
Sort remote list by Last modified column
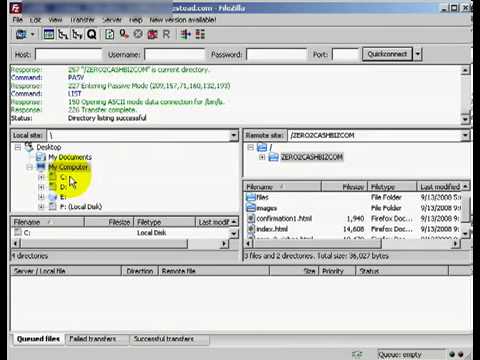pos(440,187)
